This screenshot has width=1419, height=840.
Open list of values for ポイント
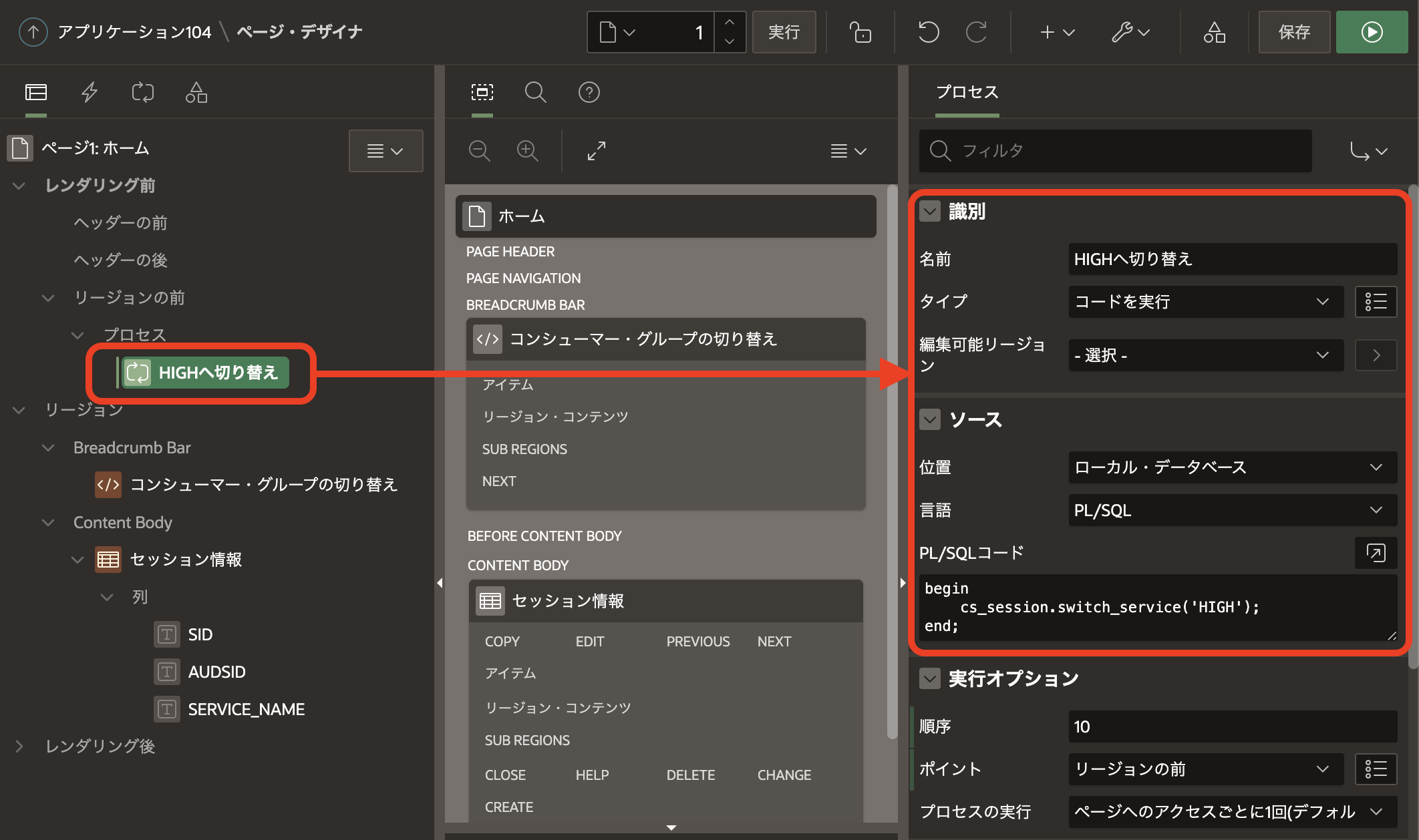[x=1376, y=769]
